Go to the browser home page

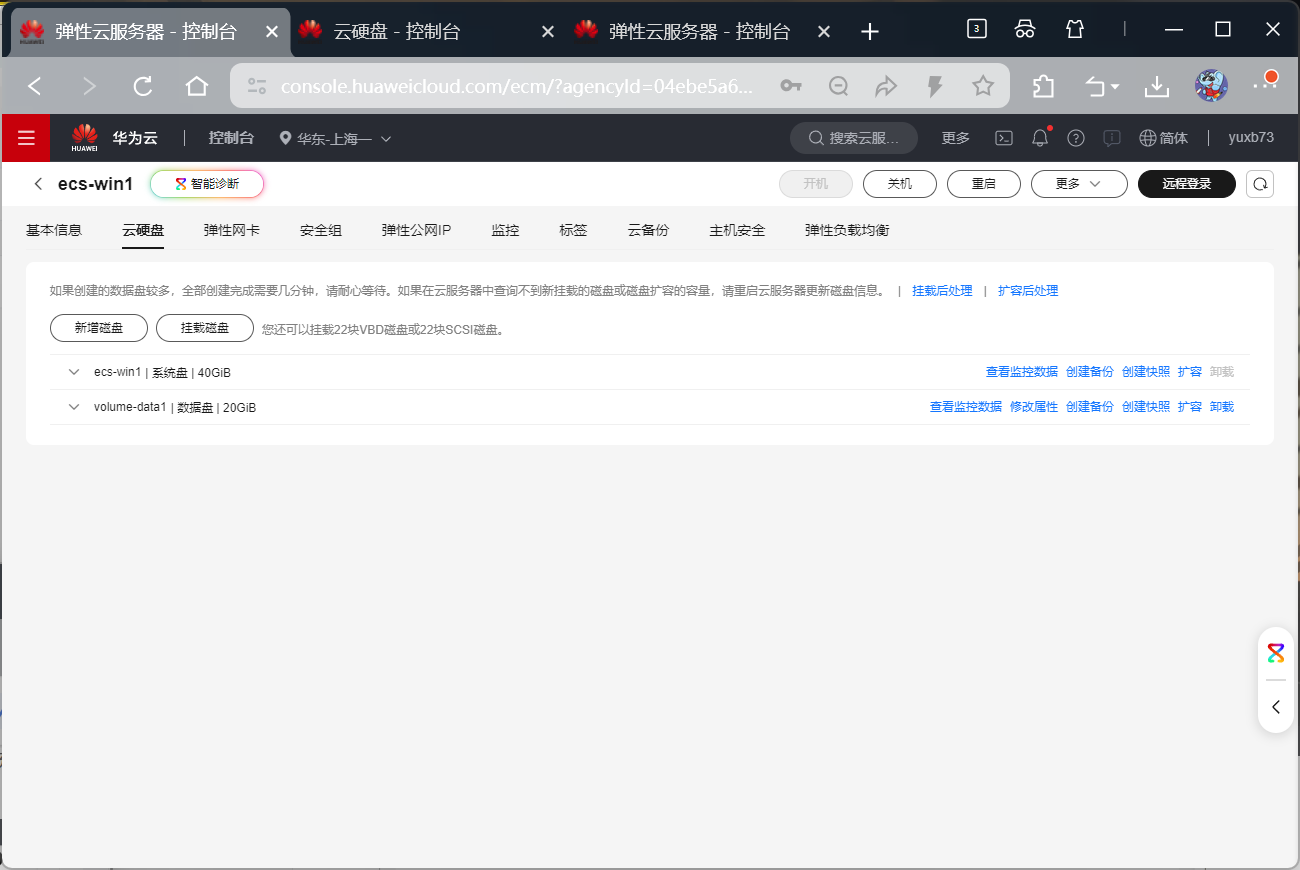(197, 86)
